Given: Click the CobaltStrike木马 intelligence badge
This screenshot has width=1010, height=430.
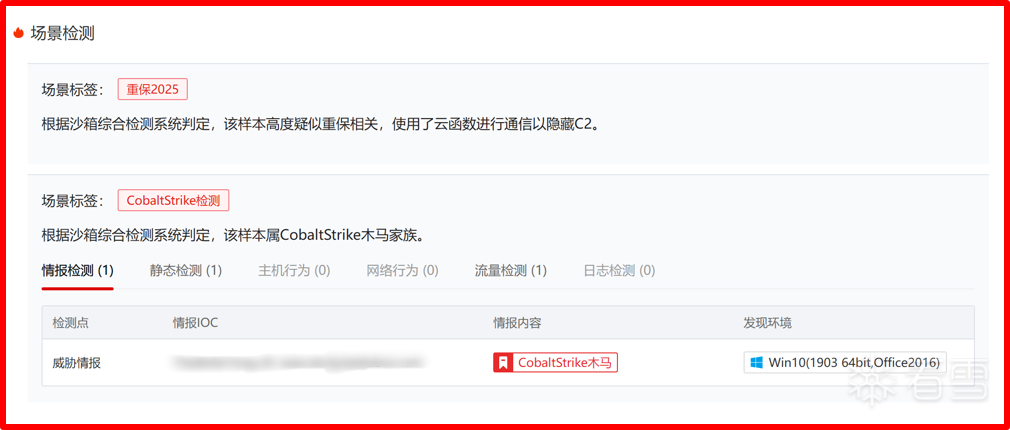Looking at the screenshot, I should (555, 362).
